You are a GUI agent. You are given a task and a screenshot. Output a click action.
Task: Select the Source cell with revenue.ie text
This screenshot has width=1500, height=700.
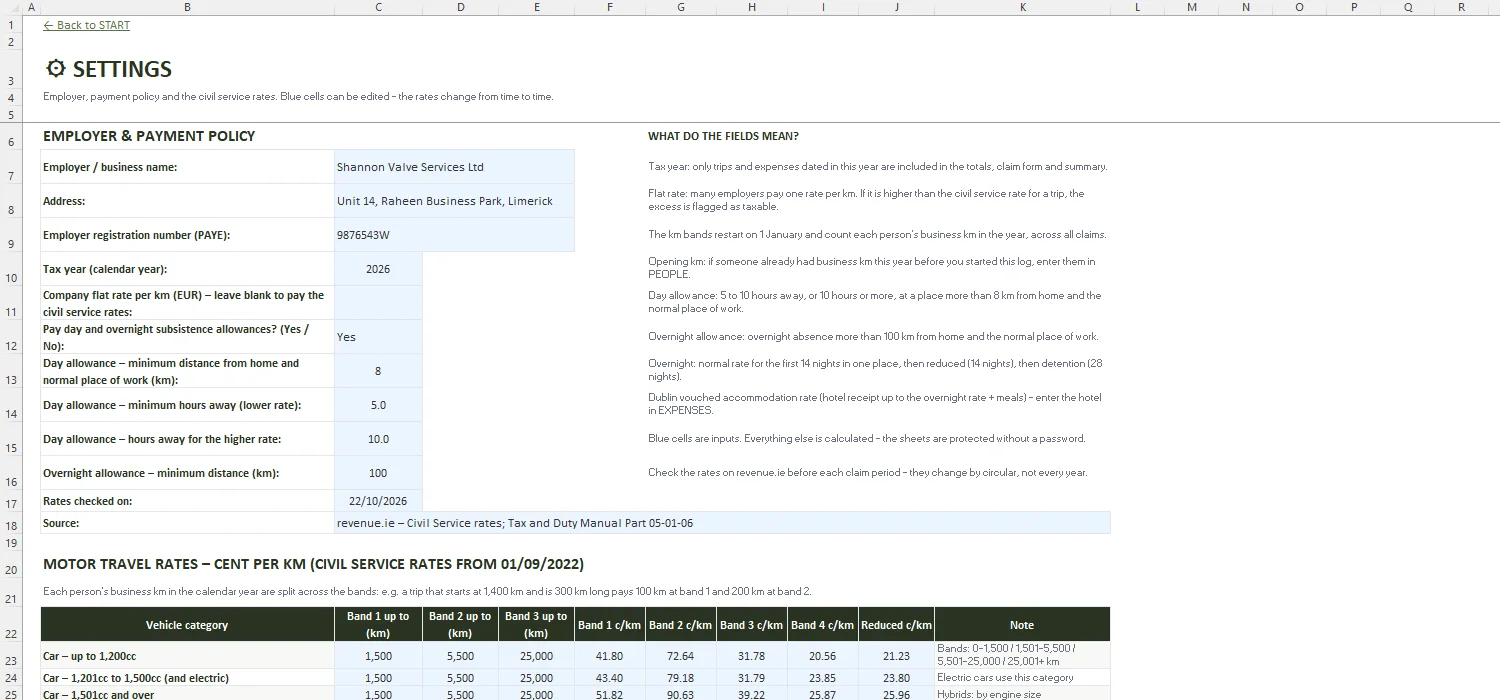[x=722, y=523]
